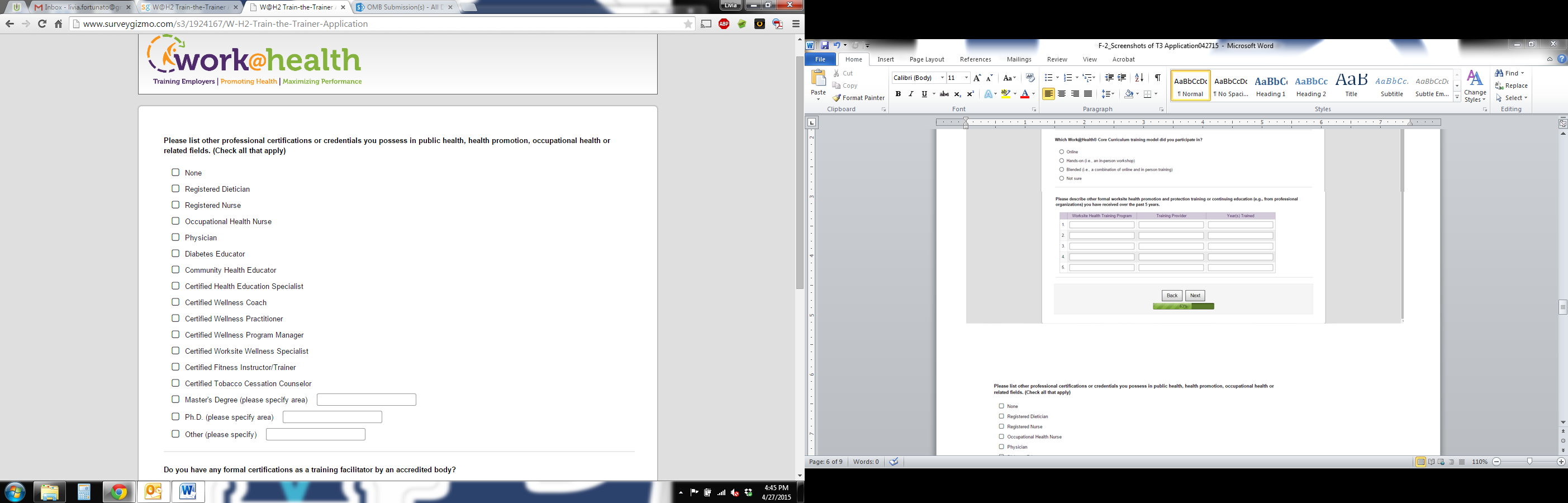This screenshot has width=1568, height=503.
Task: Apply the red font color button
Action: 1025,94
